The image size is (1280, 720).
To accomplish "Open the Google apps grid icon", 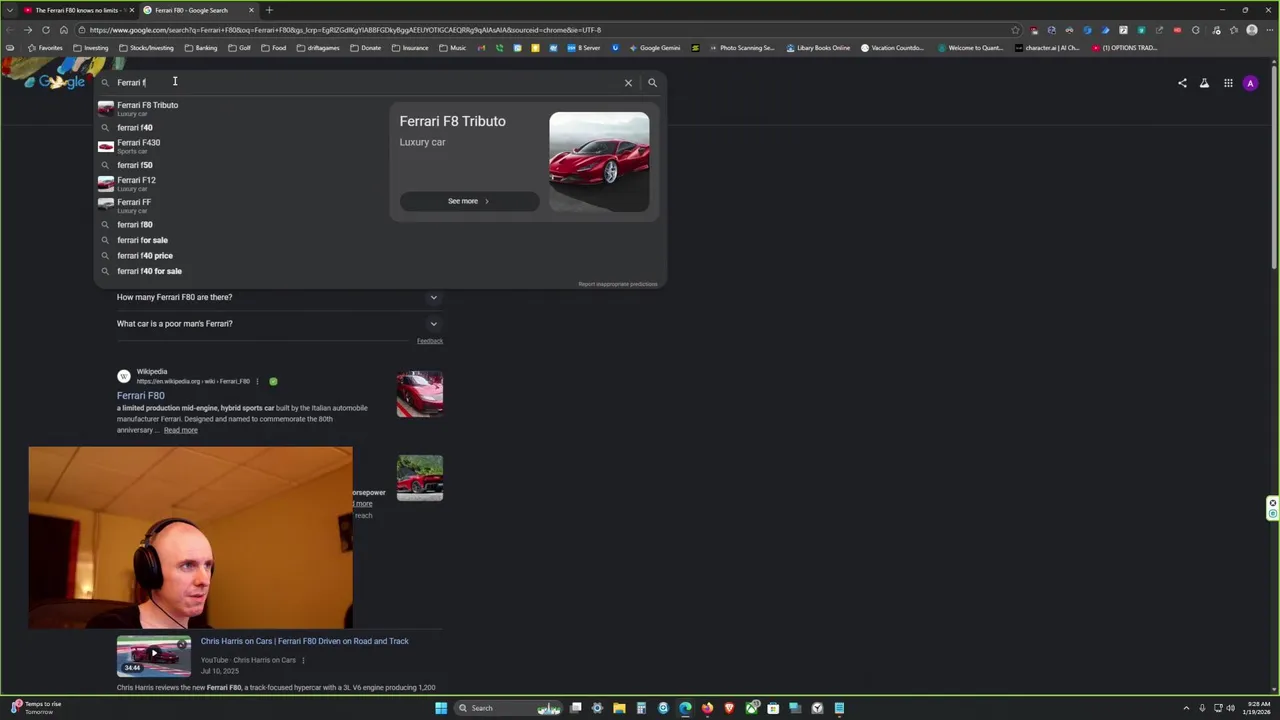I will pyautogui.click(x=1228, y=83).
